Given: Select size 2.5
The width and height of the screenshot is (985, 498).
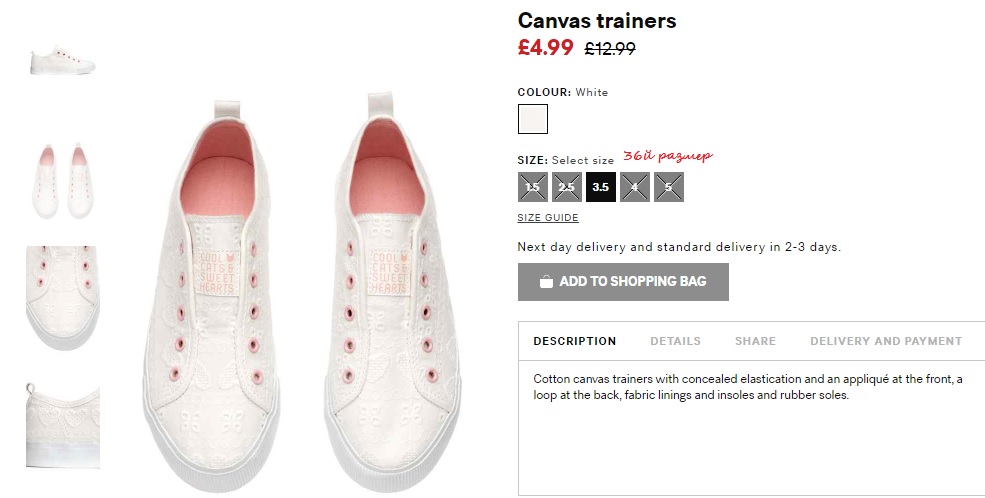Looking at the screenshot, I should 567,187.
